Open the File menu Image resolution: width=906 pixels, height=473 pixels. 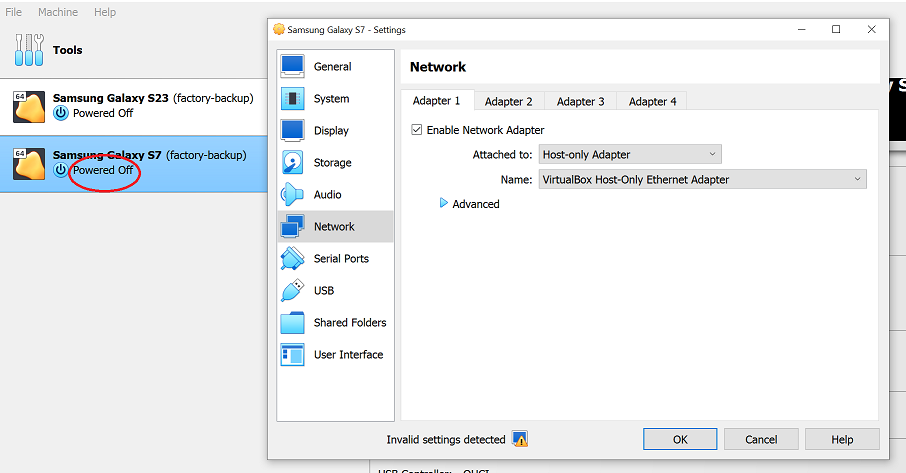(13, 12)
